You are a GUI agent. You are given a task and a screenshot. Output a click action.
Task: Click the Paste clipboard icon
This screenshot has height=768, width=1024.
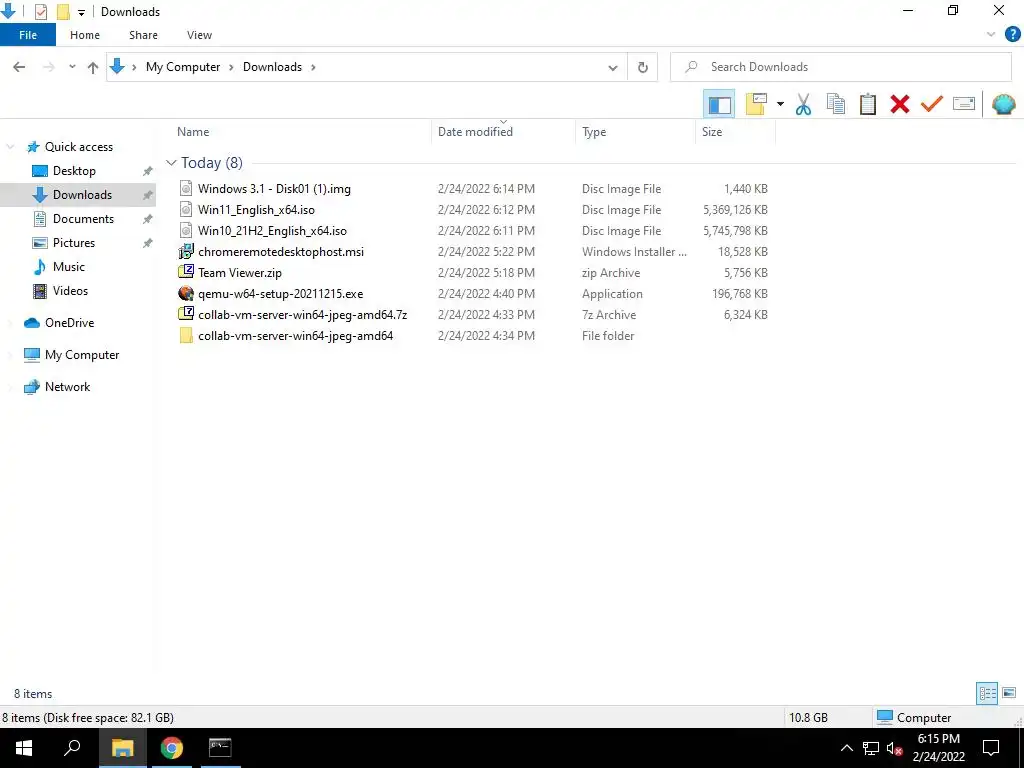(x=867, y=104)
